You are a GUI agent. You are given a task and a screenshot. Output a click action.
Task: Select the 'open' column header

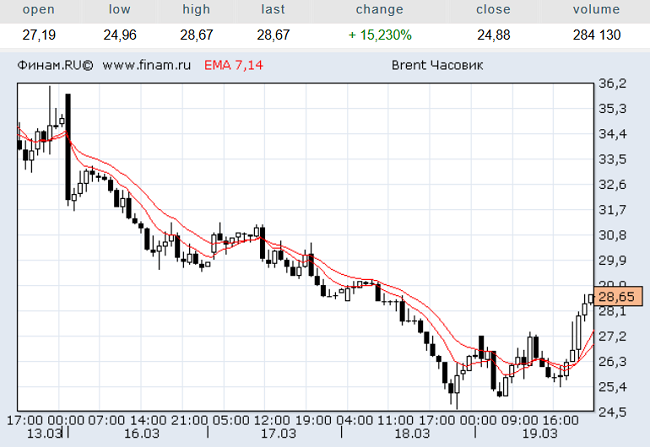tap(38, 10)
